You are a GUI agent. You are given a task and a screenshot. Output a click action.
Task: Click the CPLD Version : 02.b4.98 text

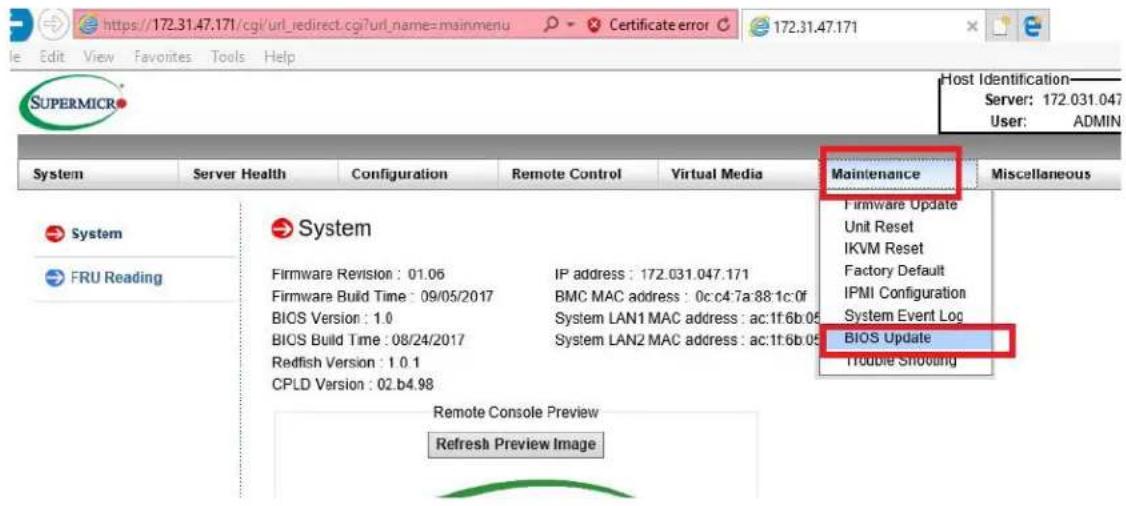(353, 385)
